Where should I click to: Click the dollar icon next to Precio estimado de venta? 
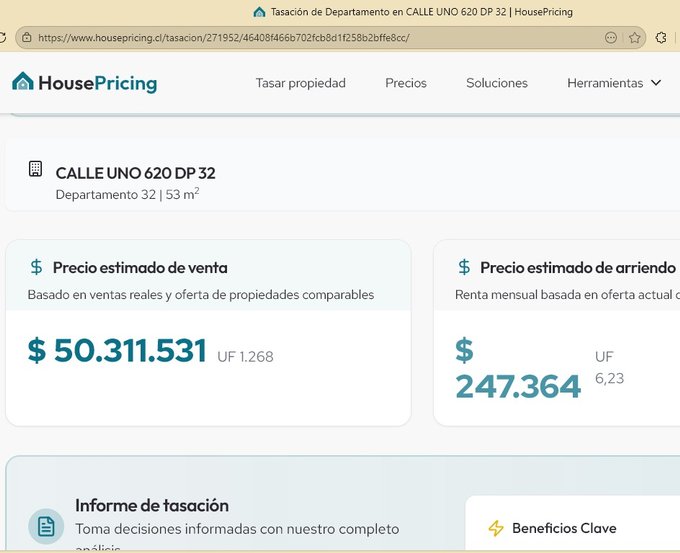click(37, 267)
